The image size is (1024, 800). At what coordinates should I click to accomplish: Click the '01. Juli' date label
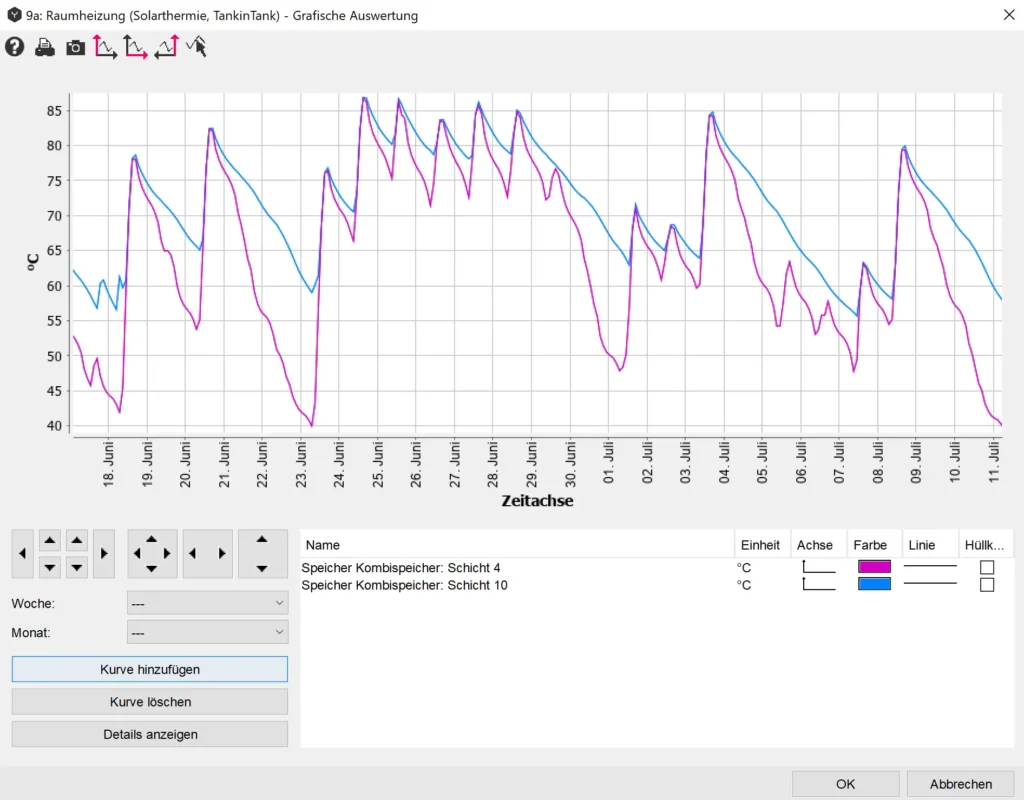pyautogui.click(x=609, y=462)
